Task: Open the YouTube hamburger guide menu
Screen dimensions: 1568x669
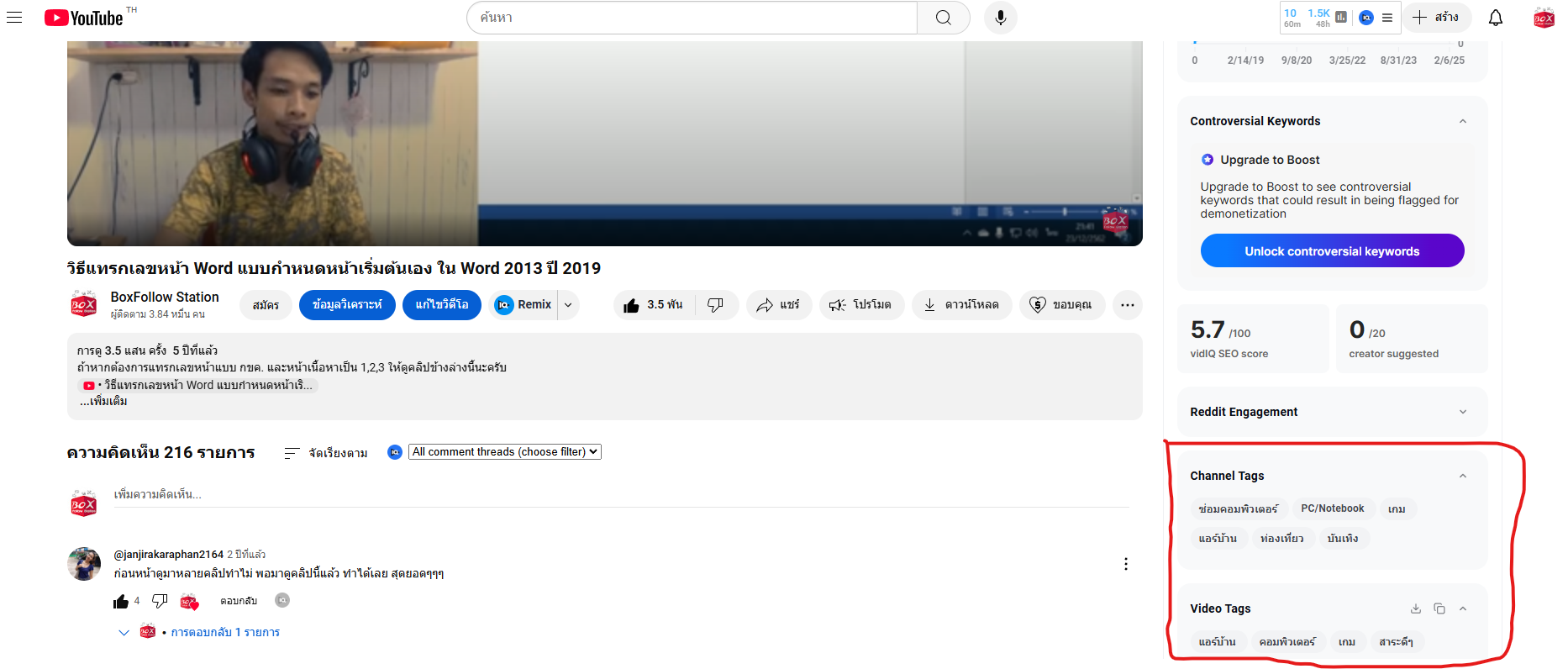Action: (14, 18)
